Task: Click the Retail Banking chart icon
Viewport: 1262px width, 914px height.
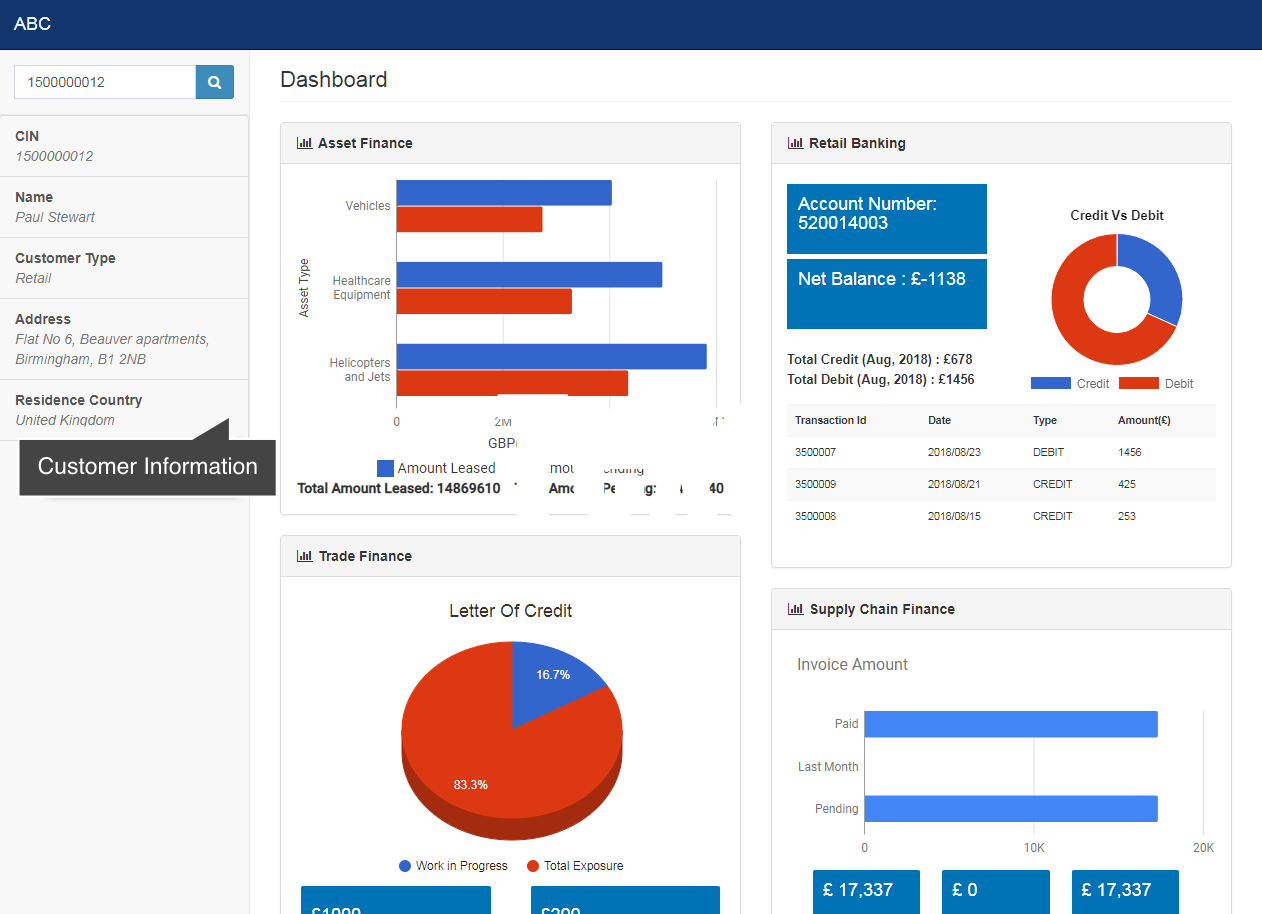Action: pyautogui.click(x=796, y=143)
